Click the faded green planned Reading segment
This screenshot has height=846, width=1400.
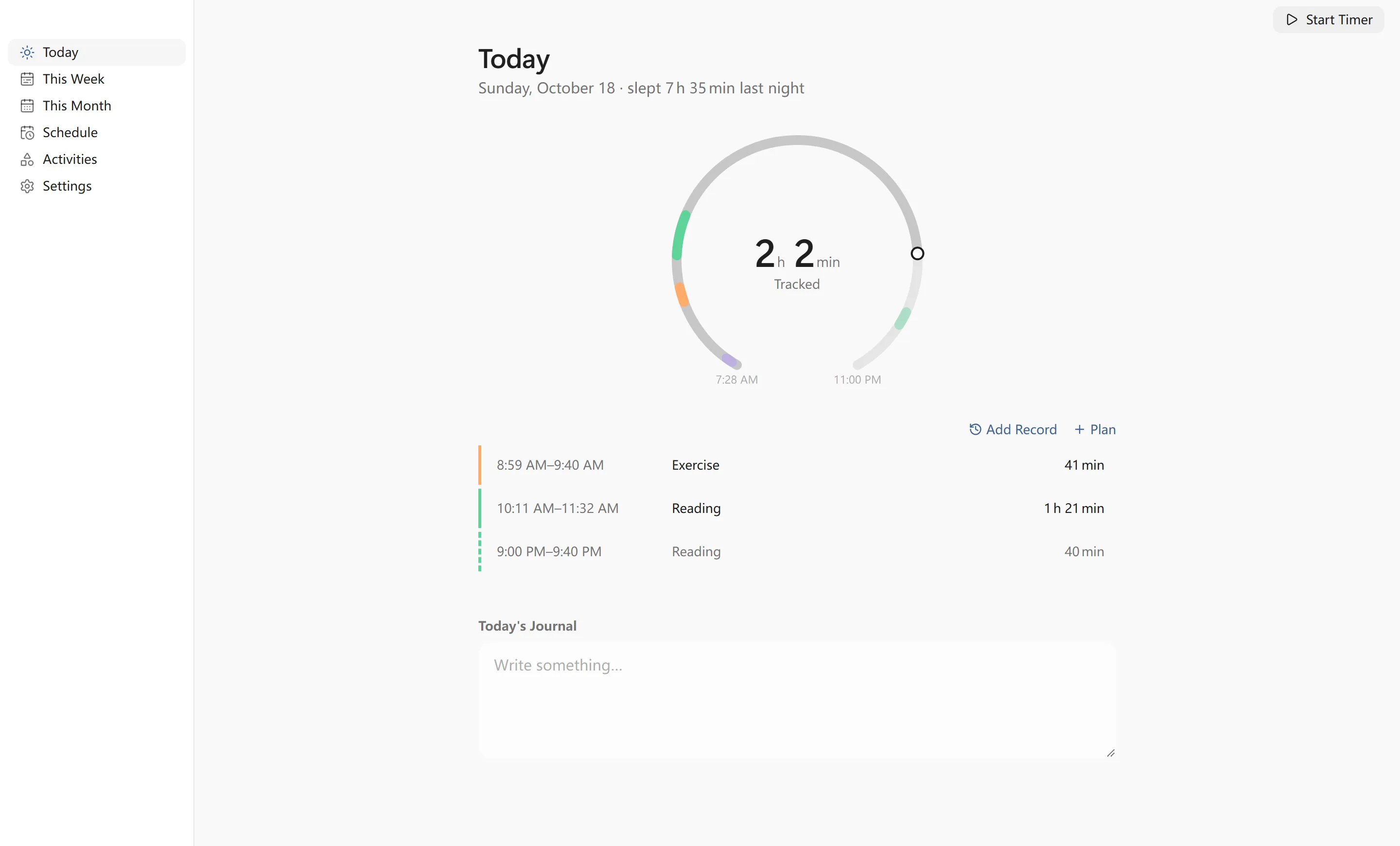point(903,318)
